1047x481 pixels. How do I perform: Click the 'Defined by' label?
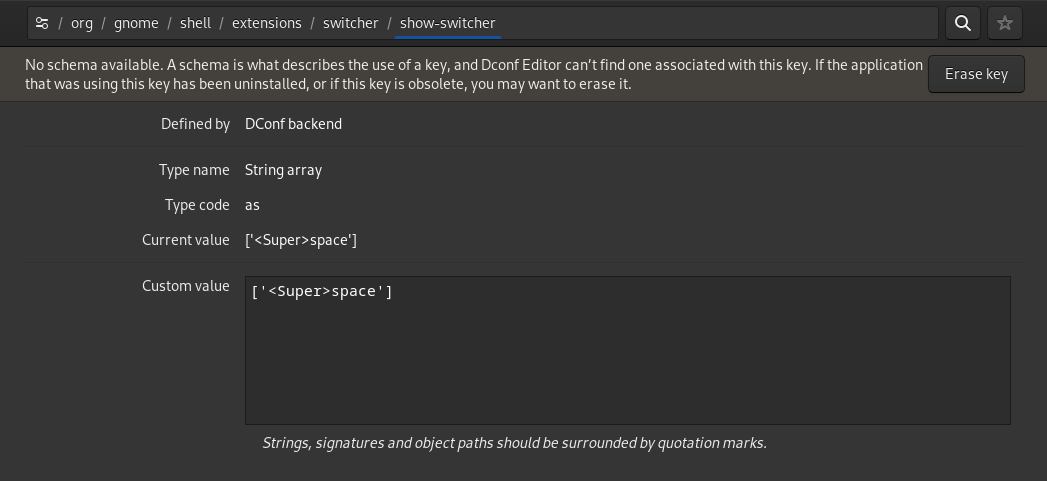tap(195, 124)
